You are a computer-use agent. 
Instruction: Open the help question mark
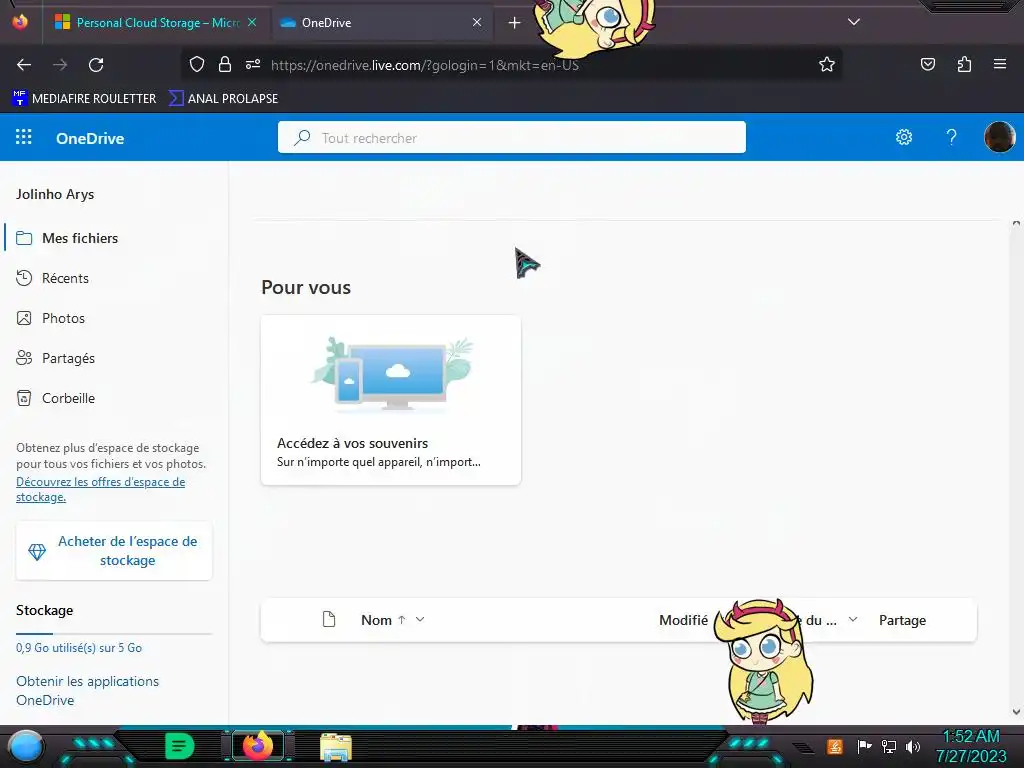pyautogui.click(x=952, y=137)
